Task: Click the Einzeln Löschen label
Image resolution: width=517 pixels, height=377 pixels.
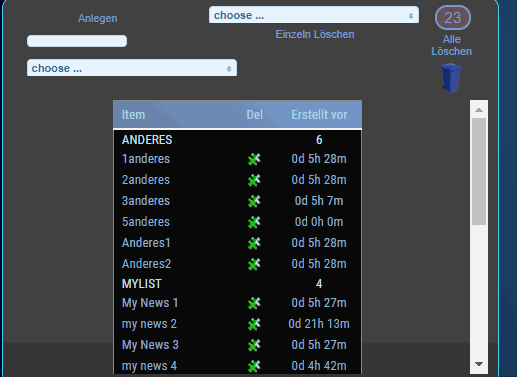Action: tap(315, 34)
